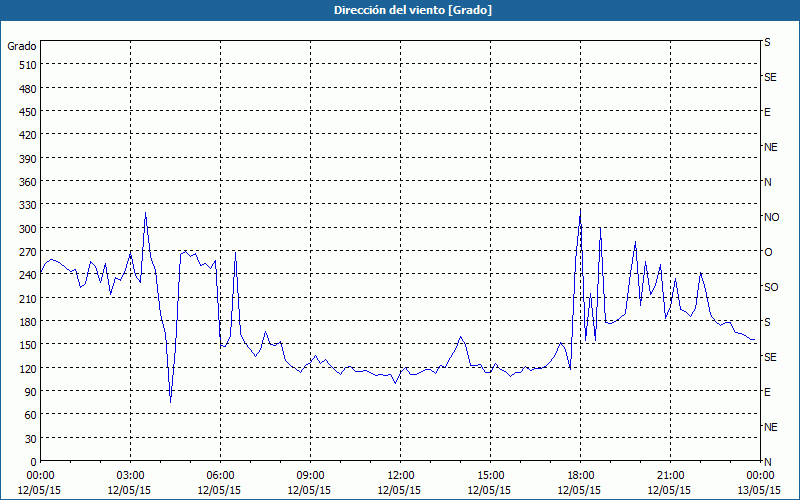Click the "N" compass label aligned with 0
Image resolution: width=800 pixels, height=500 pixels.
[x=767, y=462]
